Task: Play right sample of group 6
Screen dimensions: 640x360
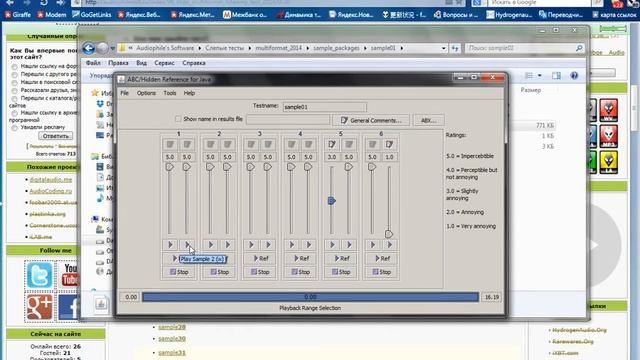Action: 389,245
